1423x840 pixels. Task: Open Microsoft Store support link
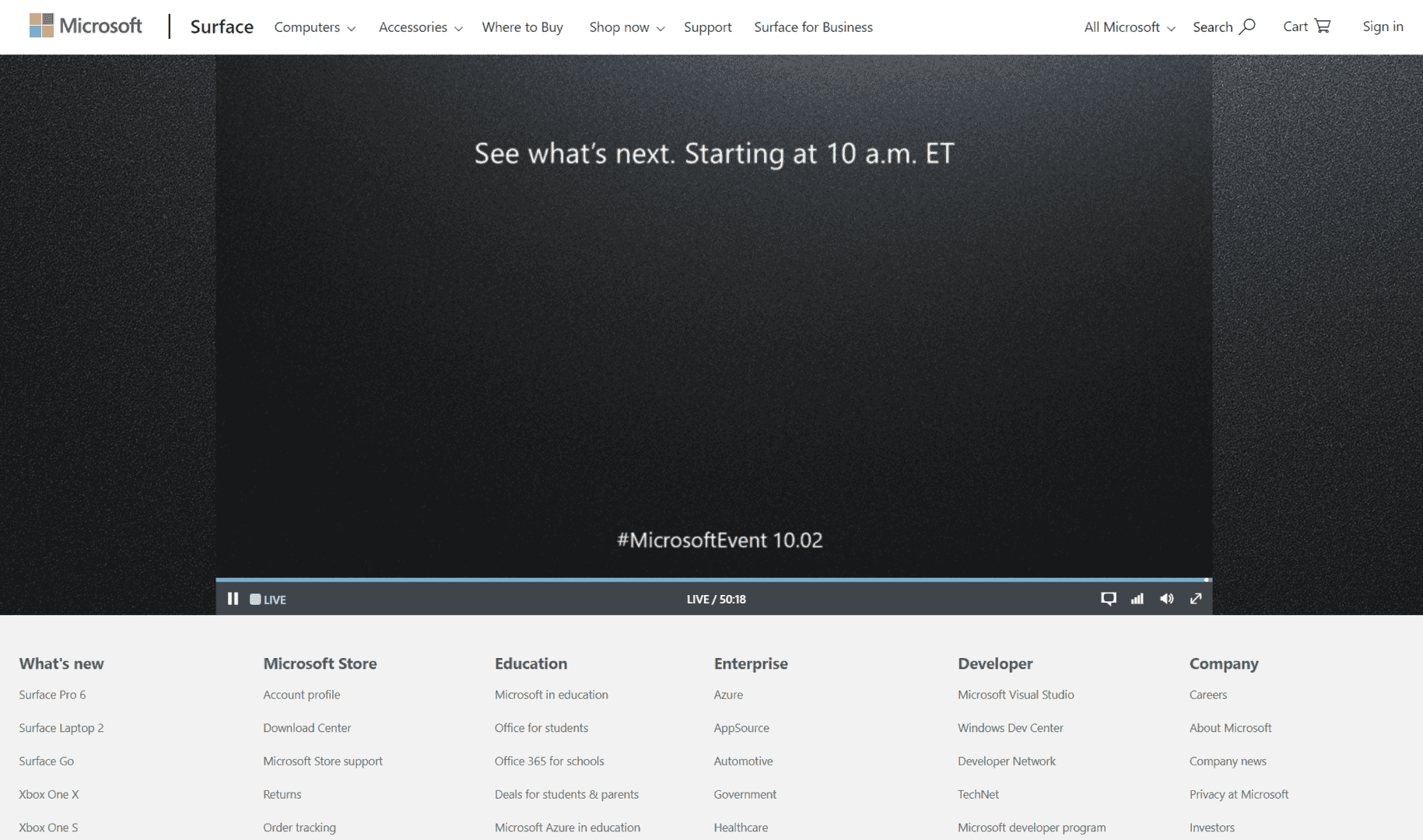[x=322, y=761]
